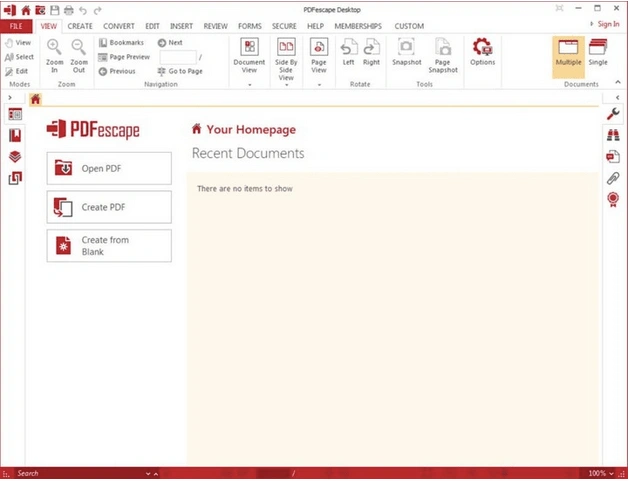Screen dimensions: 630x481
Task: Click the Create PDF button
Action: point(109,207)
